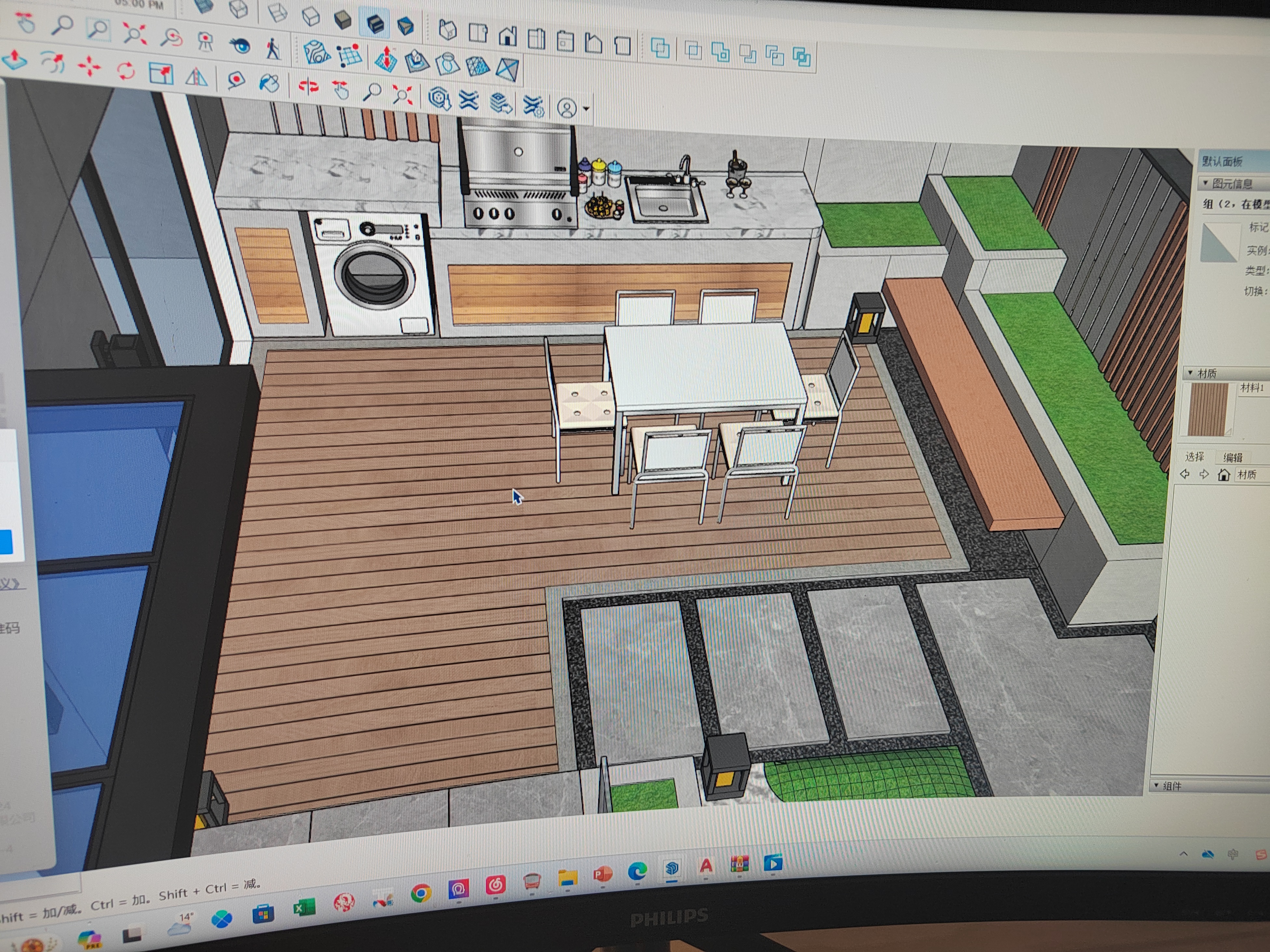Expand the 组件 panel section
Screen dimensions: 1270x952
(1157, 785)
